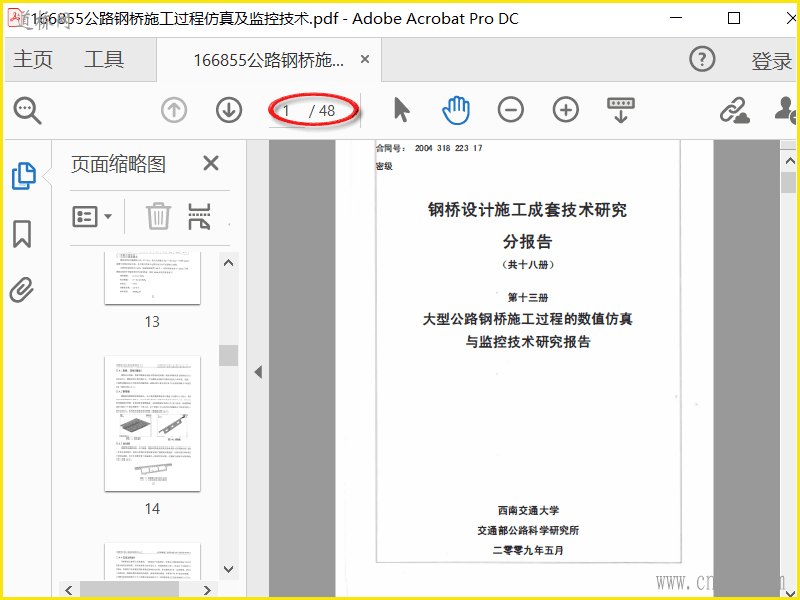This screenshot has height=600, width=800.
Task: Close the 页面缩略图 panel
Action: [211, 164]
